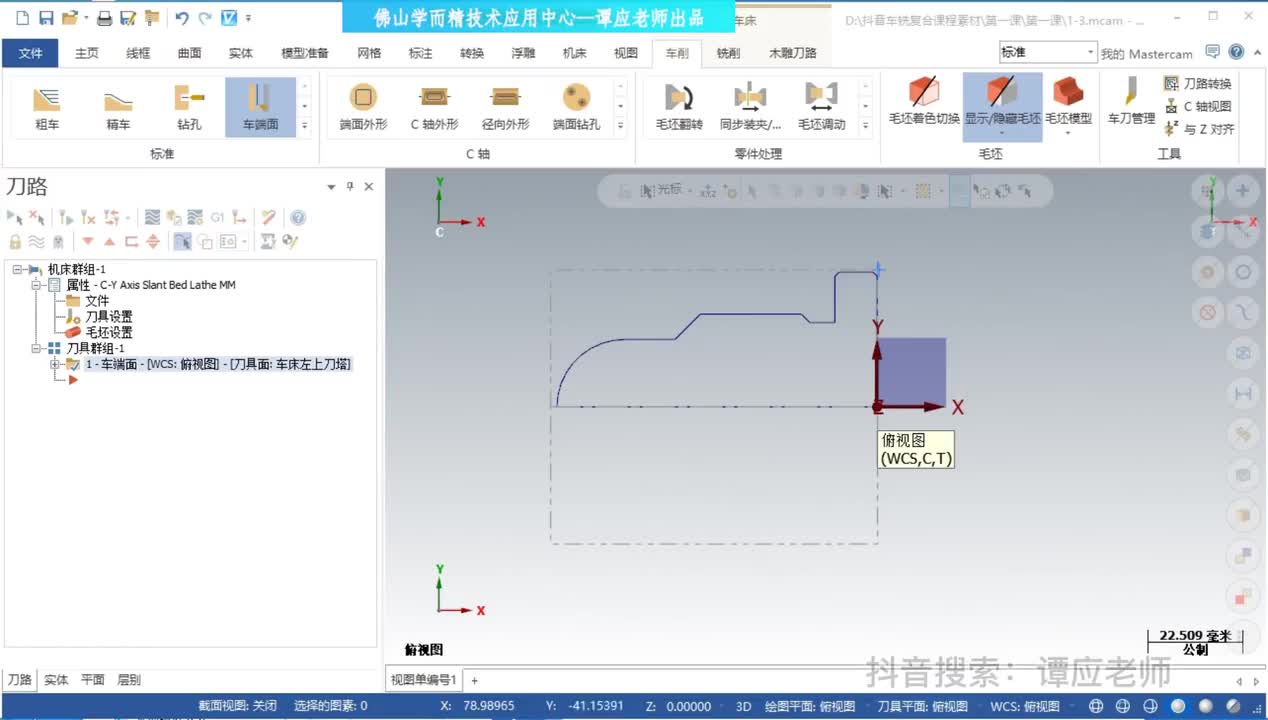Open the blue help icon in the ribbon corner
This screenshot has width=1268, height=720.
(1237, 52)
